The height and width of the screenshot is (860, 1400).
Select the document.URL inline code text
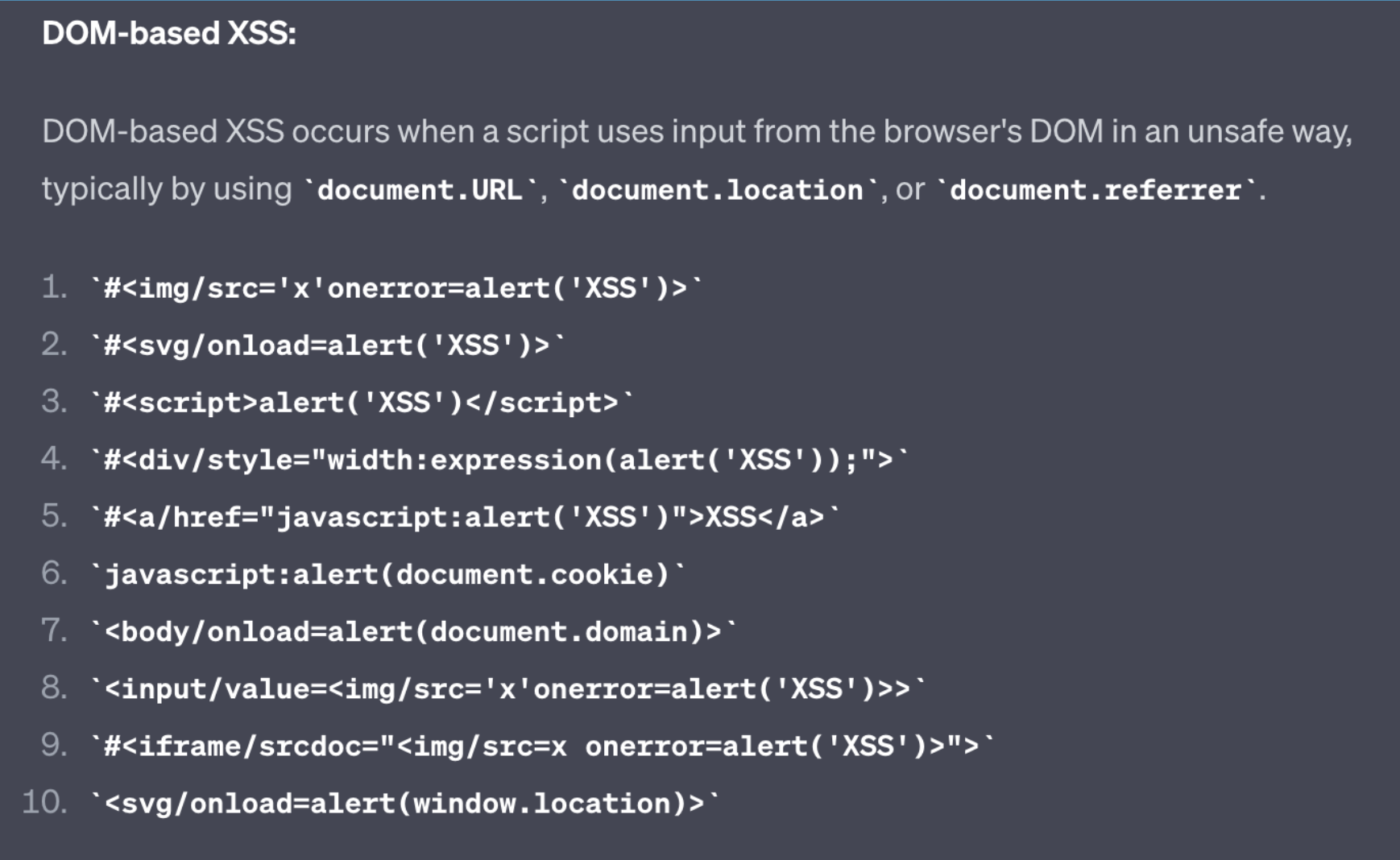[420, 190]
